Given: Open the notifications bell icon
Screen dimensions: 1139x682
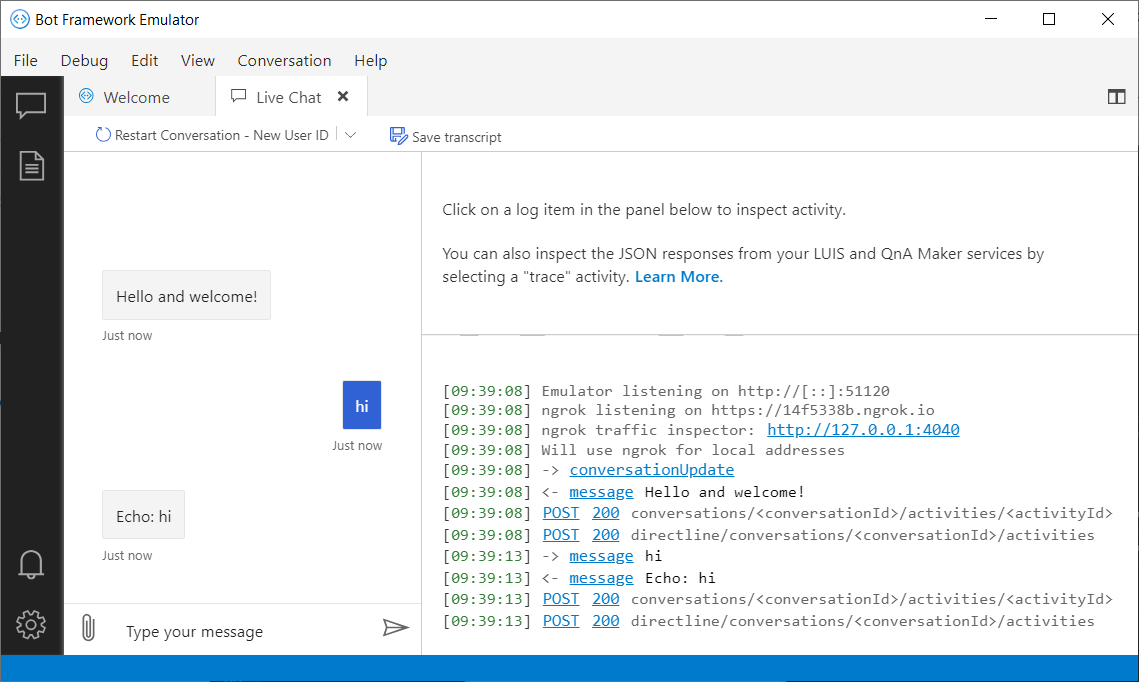Looking at the screenshot, I should (31, 564).
